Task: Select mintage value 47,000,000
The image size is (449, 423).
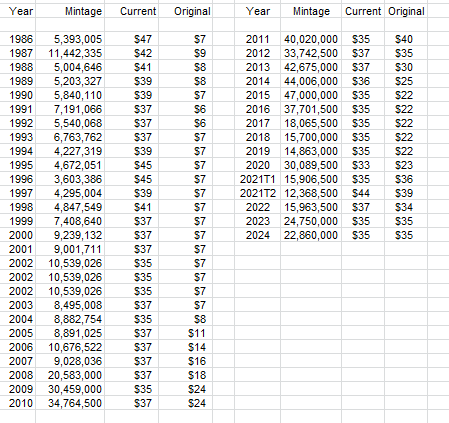Action: (x=311, y=95)
